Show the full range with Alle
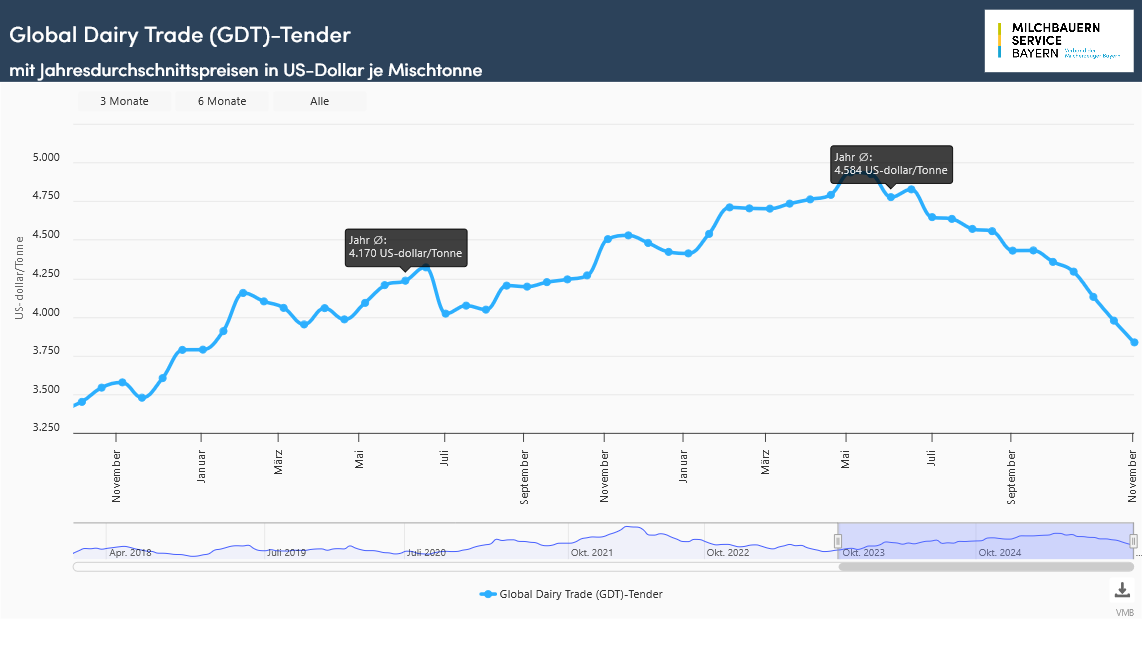The image size is (1142, 671). pos(320,101)
